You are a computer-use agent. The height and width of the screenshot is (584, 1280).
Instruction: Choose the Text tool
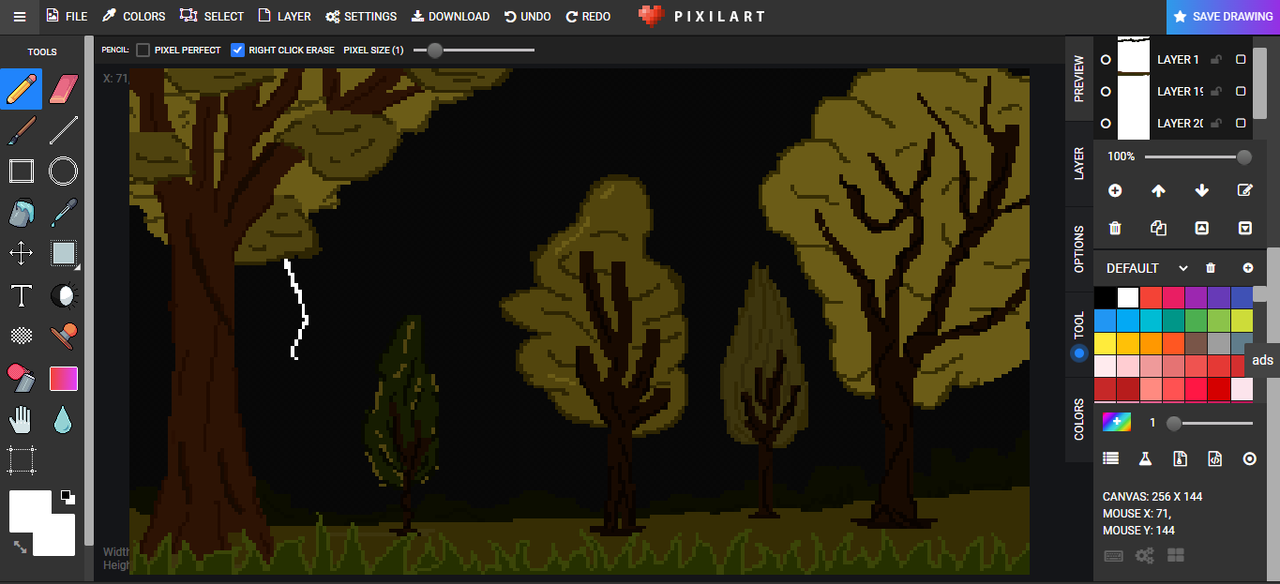(21, 296)
